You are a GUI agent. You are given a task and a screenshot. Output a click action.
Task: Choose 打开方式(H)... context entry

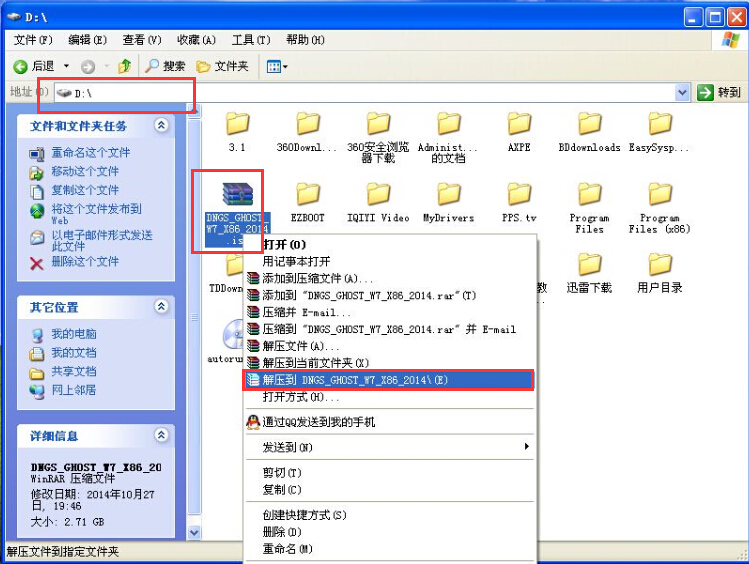pos(389,397)
